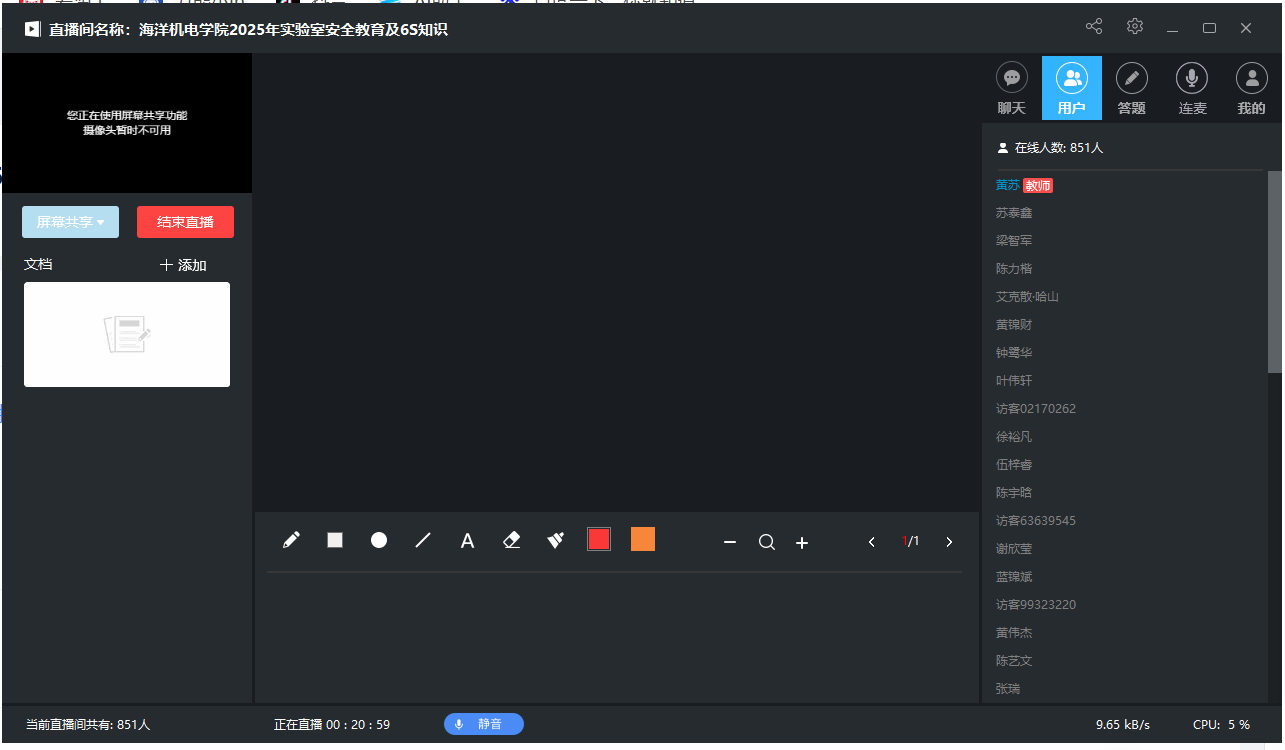The image size is (1285, 750).
Task: Open the 连麦 mic-connect tab
Action: (x=1192, y=88)
